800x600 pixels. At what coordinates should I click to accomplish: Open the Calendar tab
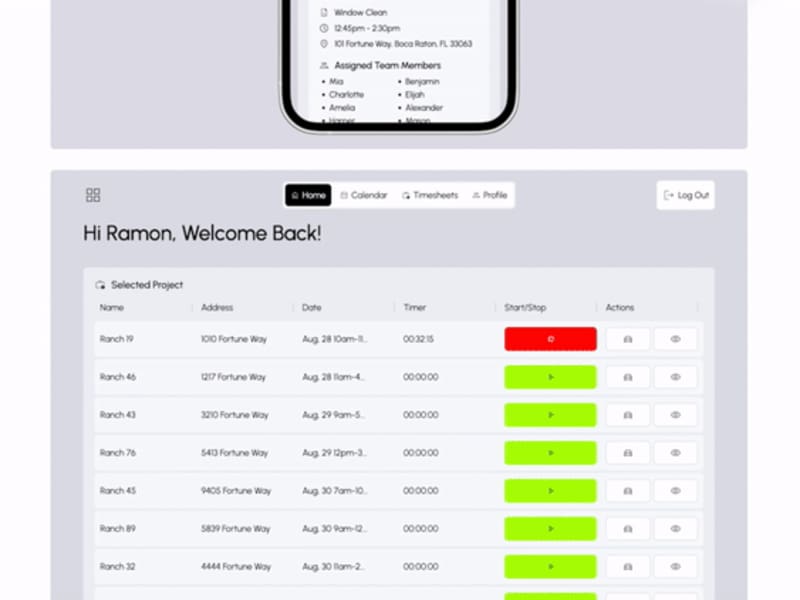click(364, 195)
